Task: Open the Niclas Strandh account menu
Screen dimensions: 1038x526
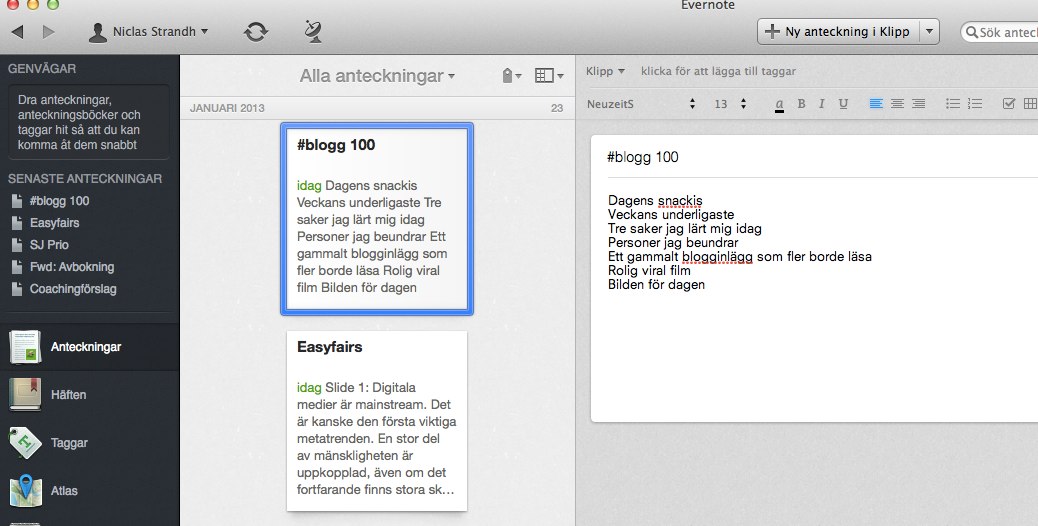Action: (148, 32)
